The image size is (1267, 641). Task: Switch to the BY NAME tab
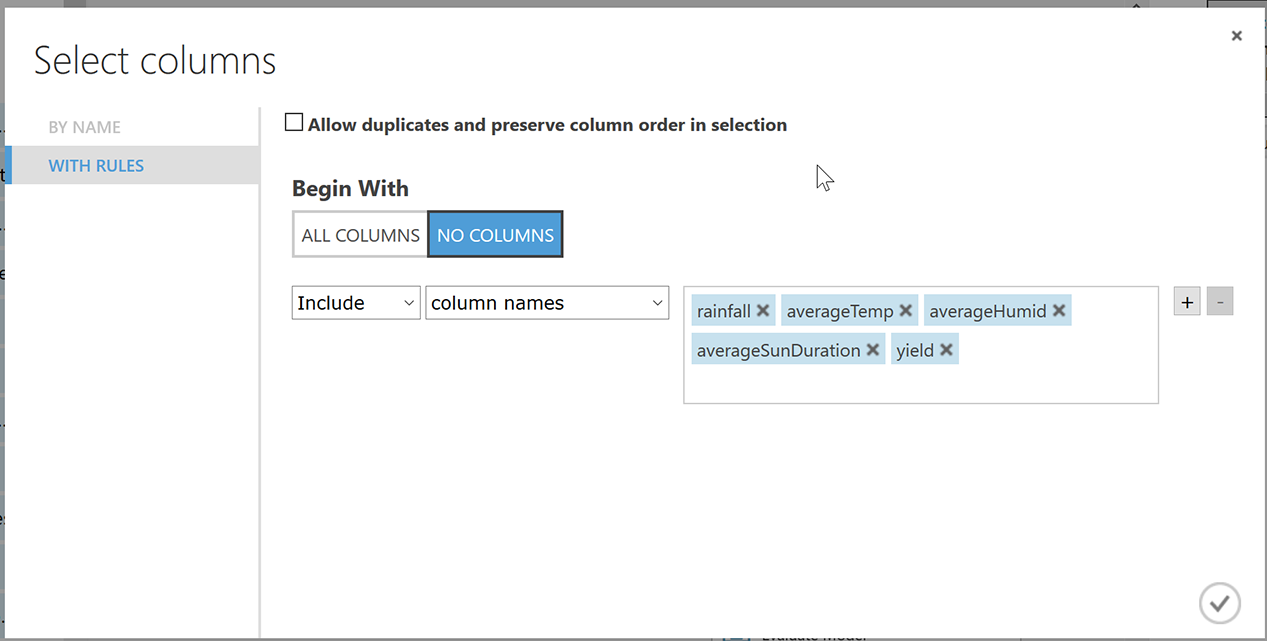(x=85, y=127)
